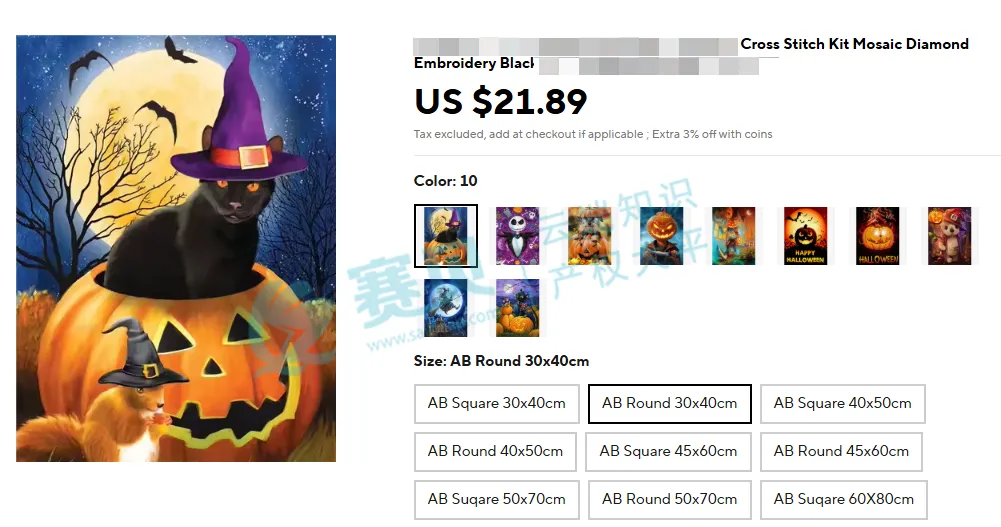The image size is (1001, 527).
Task: Choose AB Round 50x70cm option
Action: click(x=669, y=500)
